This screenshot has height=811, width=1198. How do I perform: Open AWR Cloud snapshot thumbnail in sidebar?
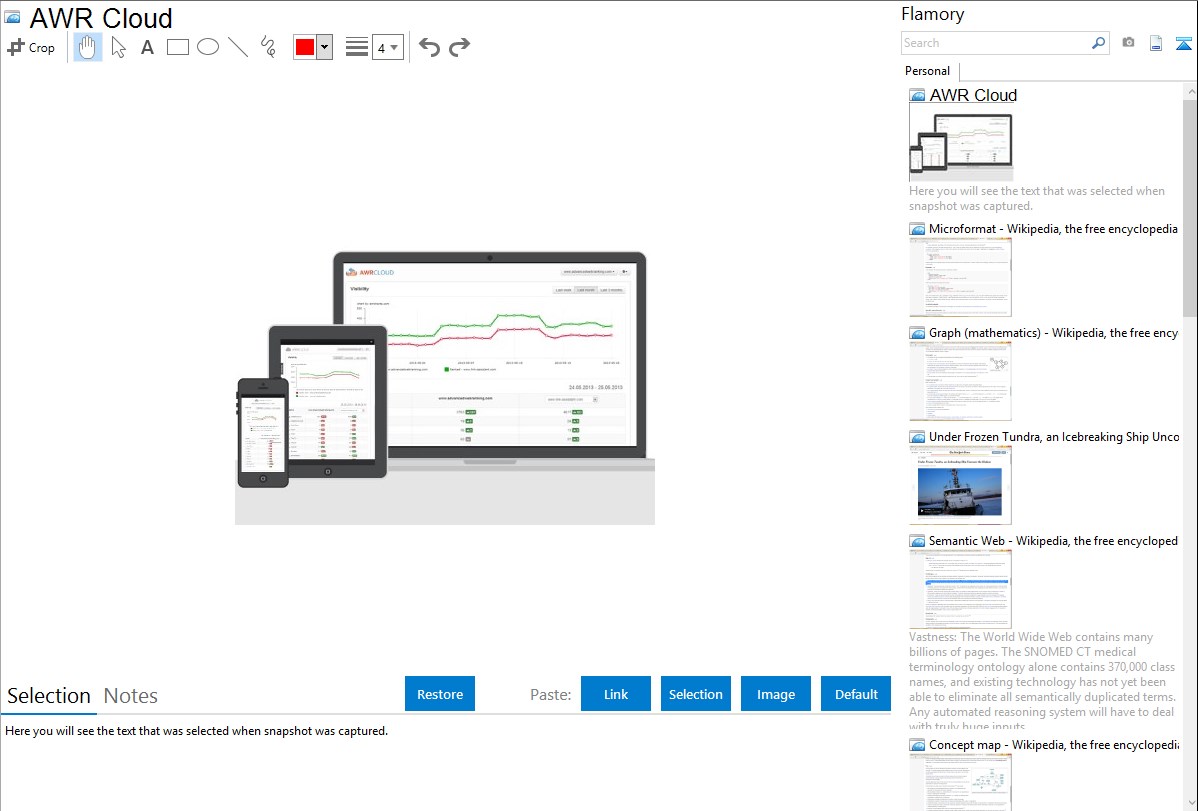click(961, 143)
